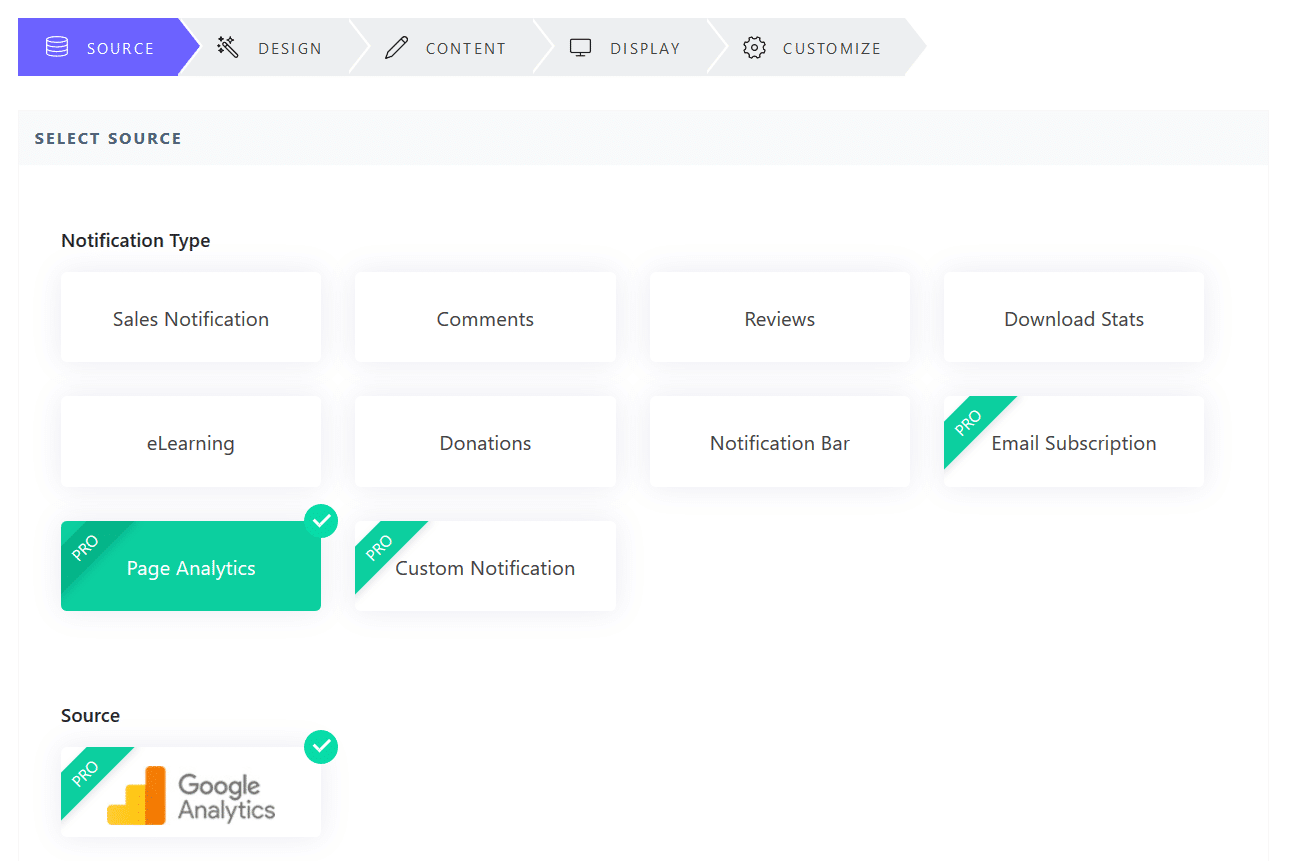The width and height of the screenshot is (1289, 861).
Task: Click the checkmark badge on Page Analytics
Action: pyautogui.click(x=321, y=521)
